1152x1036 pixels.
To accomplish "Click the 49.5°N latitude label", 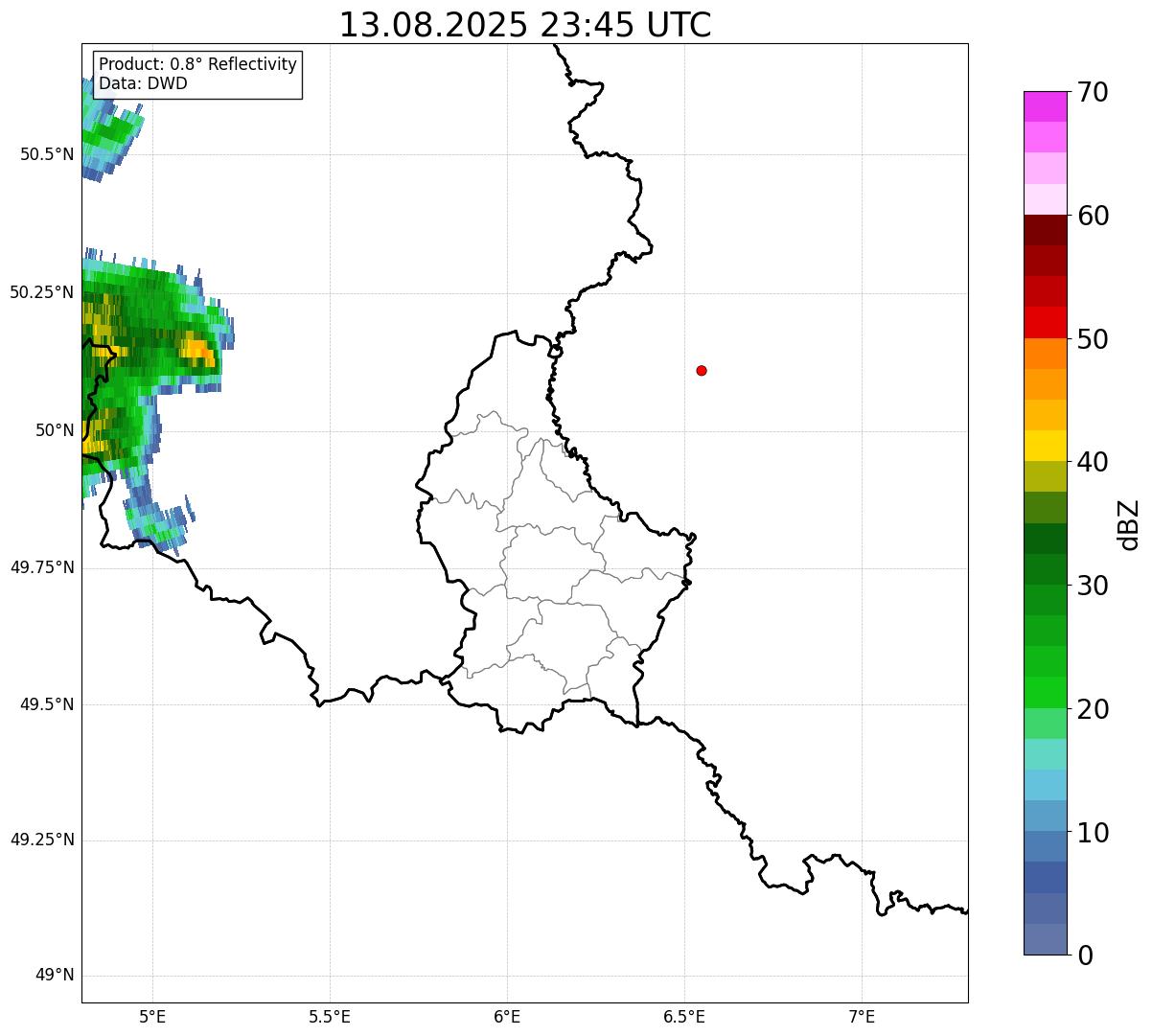I will tap(46, 704).
